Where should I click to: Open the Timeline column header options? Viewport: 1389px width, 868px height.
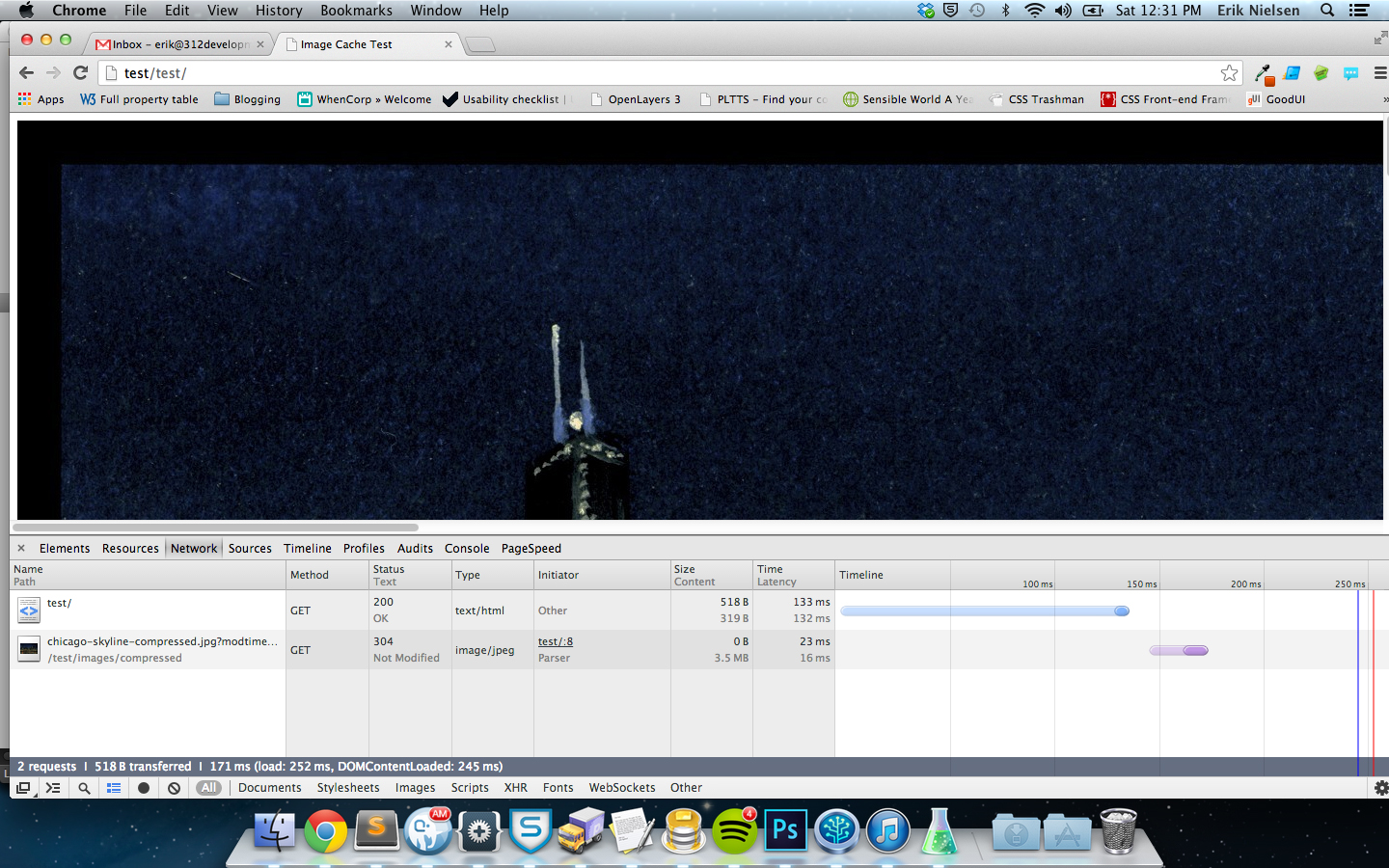[x=861, y=575]
